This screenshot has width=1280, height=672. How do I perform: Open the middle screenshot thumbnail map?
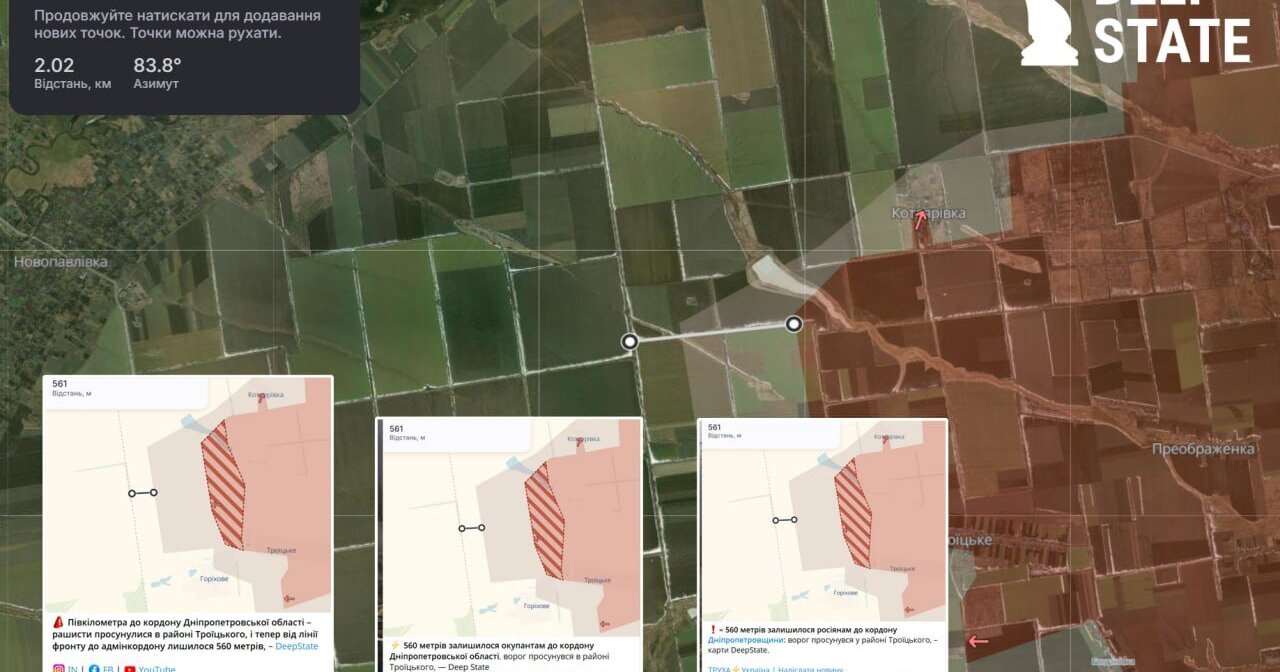coord(510,527)
